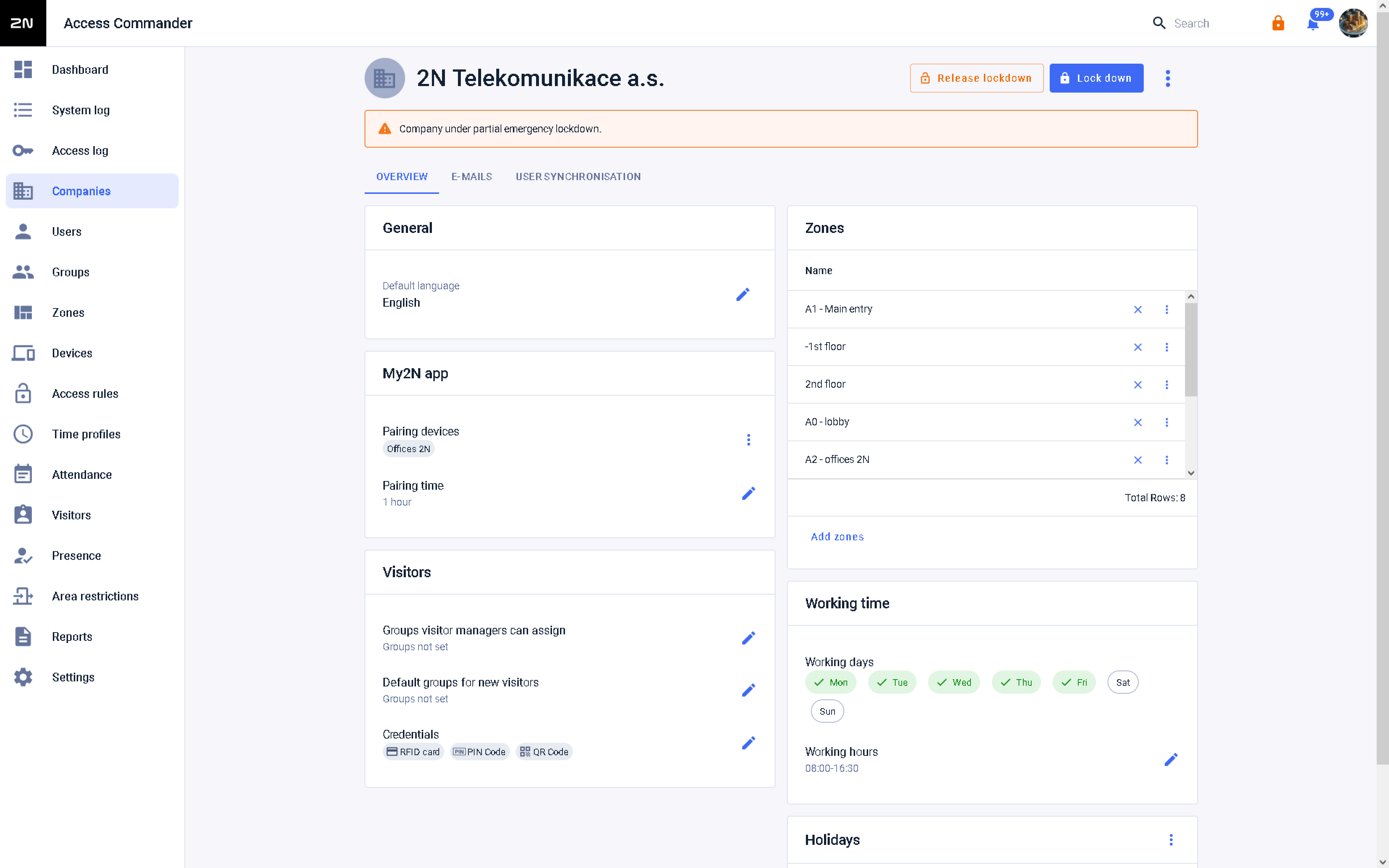1389x868 pixels.
Task: Open System log from the sidebar
Action: (x=92, y=110)
